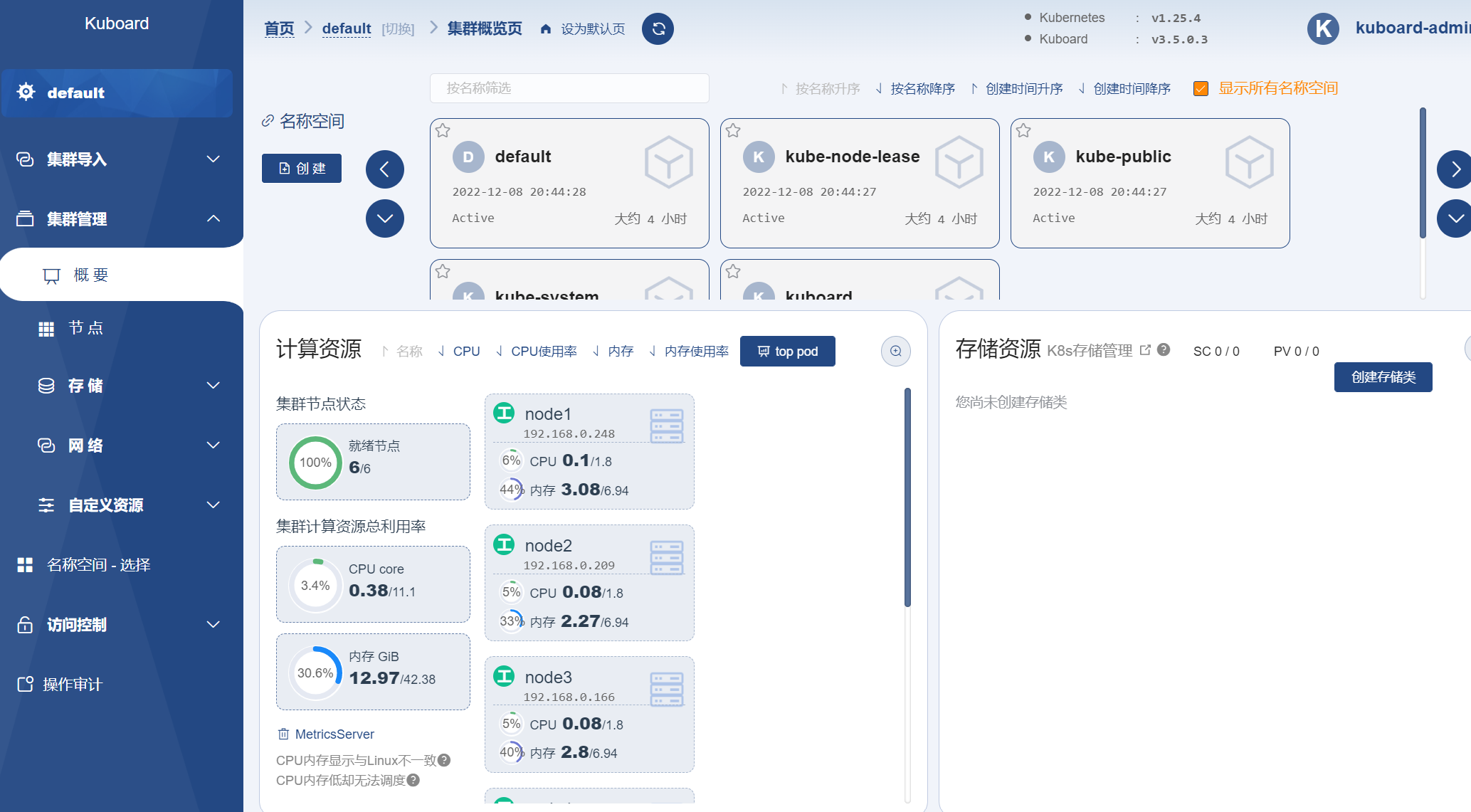Click help icon next to K8s存储管理
This screenshot has height=812, width=1471.
coord(1164,349)
